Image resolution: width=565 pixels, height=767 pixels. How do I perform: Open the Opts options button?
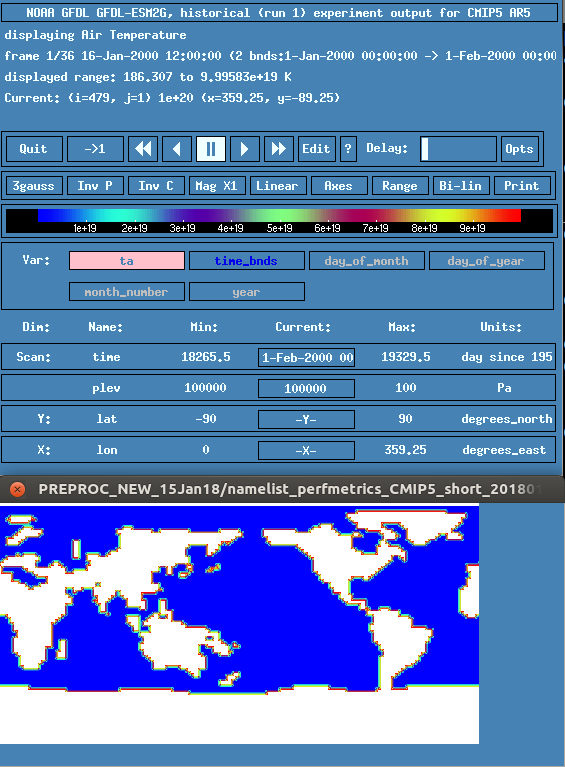click(x=520, y=149)
